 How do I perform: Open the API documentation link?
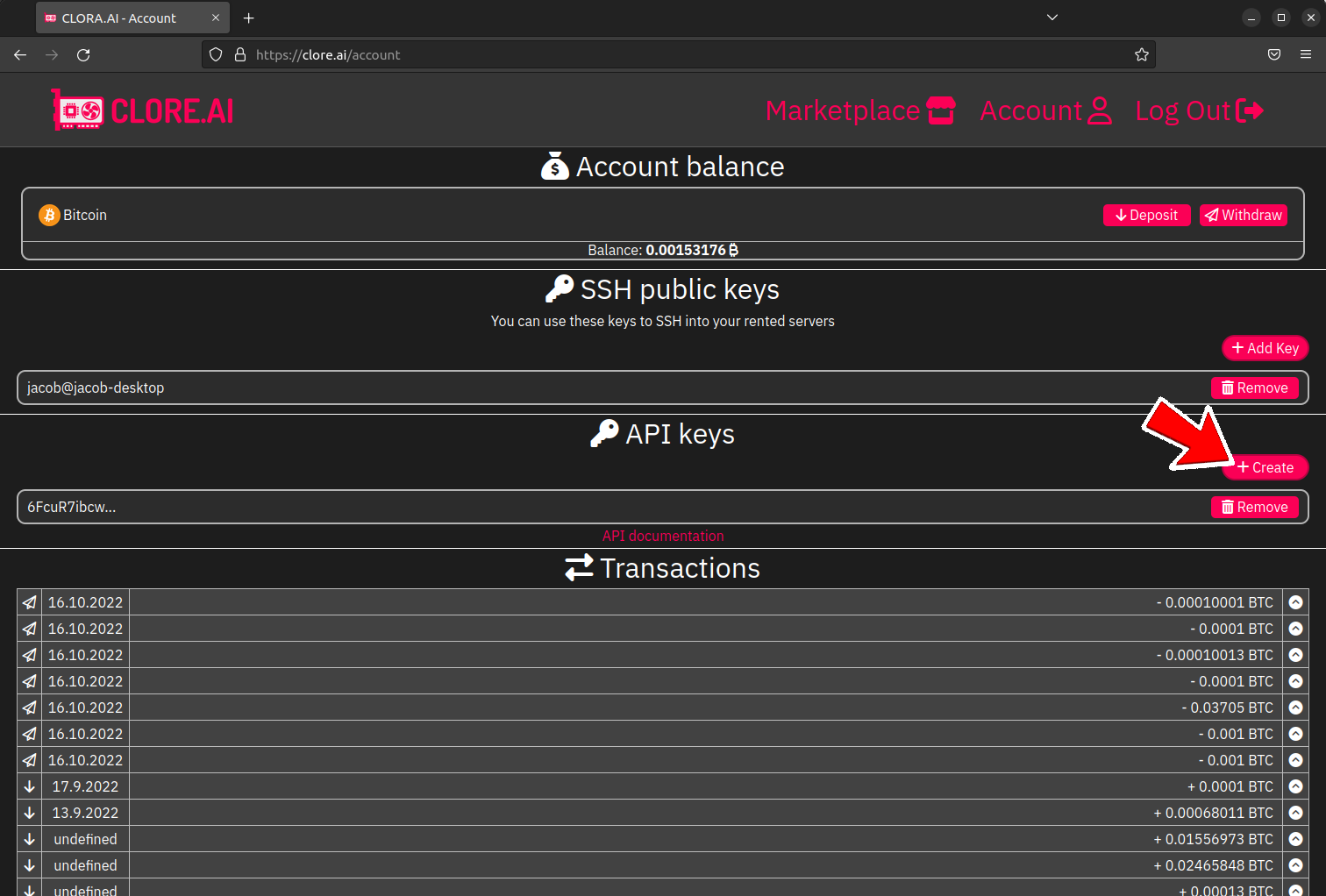pyautogui.click(x=662, y=536)
